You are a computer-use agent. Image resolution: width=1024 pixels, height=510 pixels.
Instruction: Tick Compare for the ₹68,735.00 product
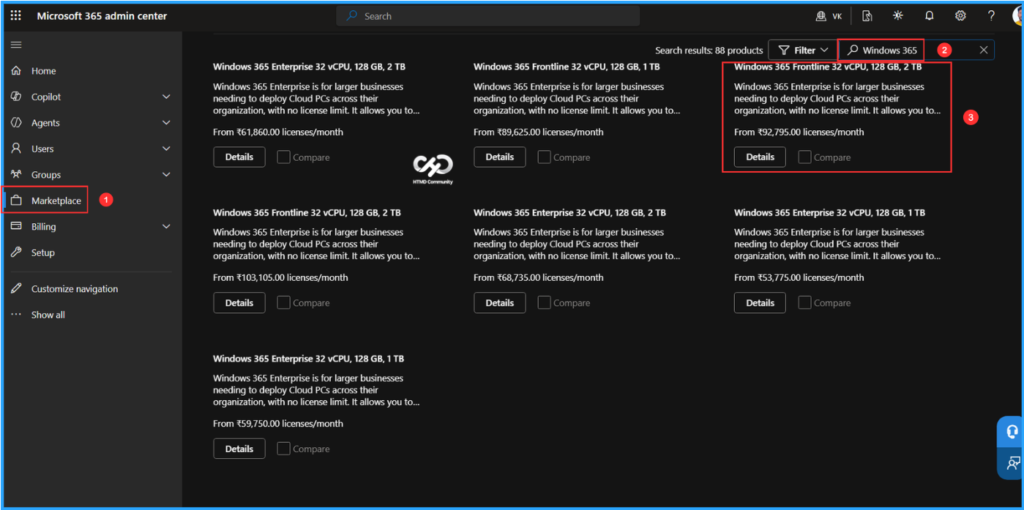click(x=544, y=303)
